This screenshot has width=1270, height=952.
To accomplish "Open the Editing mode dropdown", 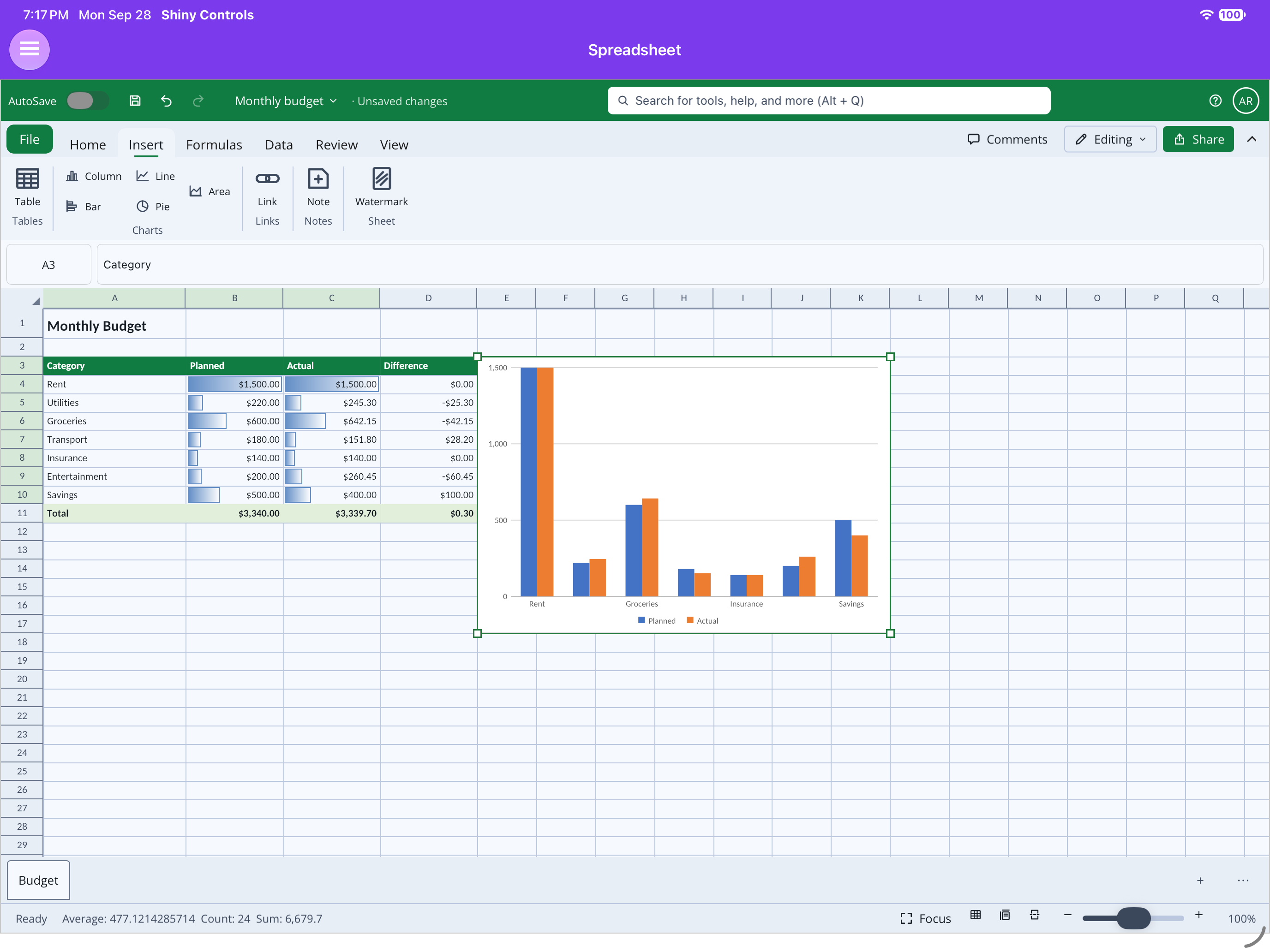I will point(1110,139).
